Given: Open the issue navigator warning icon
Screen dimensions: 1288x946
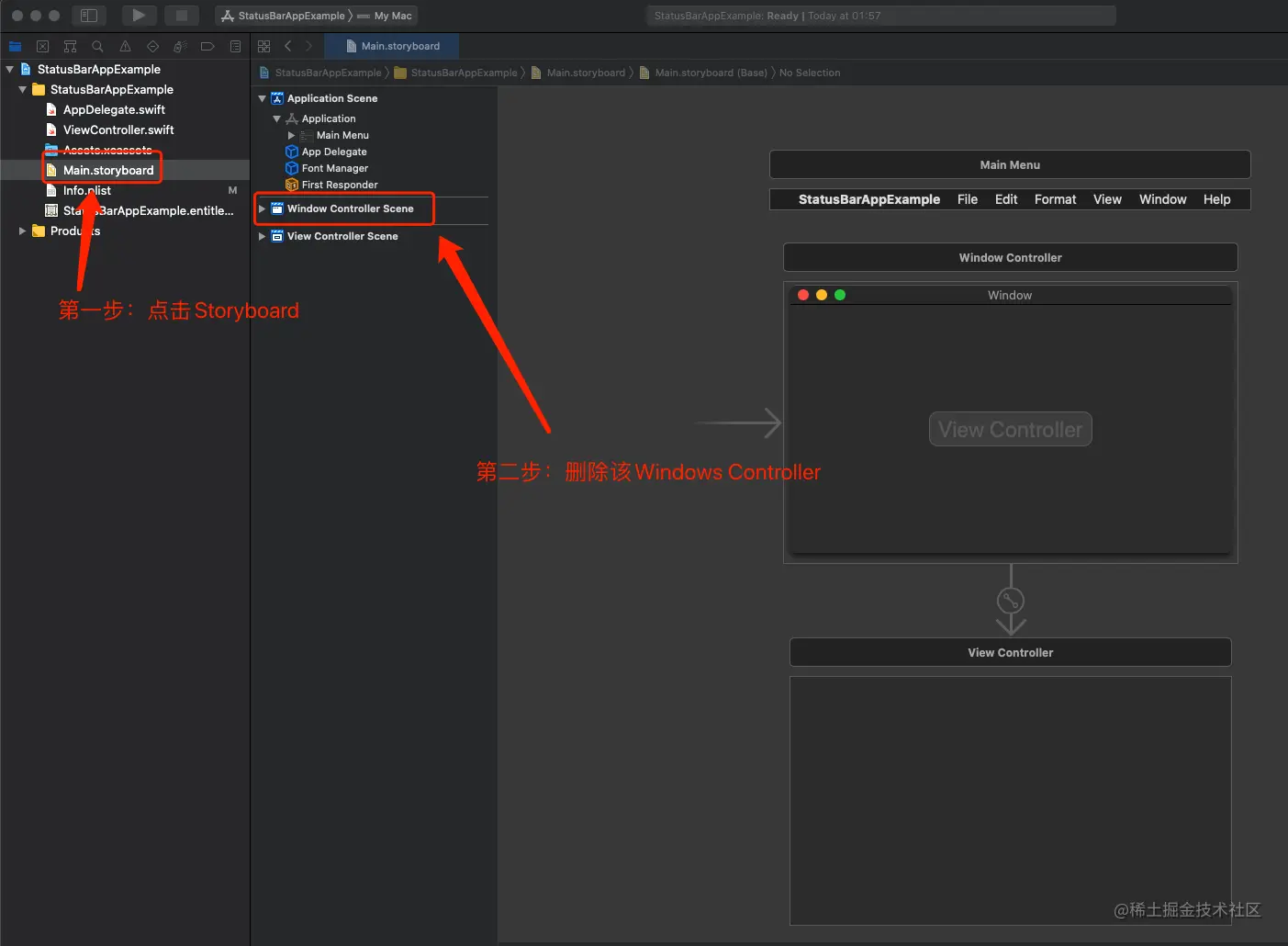Looking at the screenshot, I should 125,46.
